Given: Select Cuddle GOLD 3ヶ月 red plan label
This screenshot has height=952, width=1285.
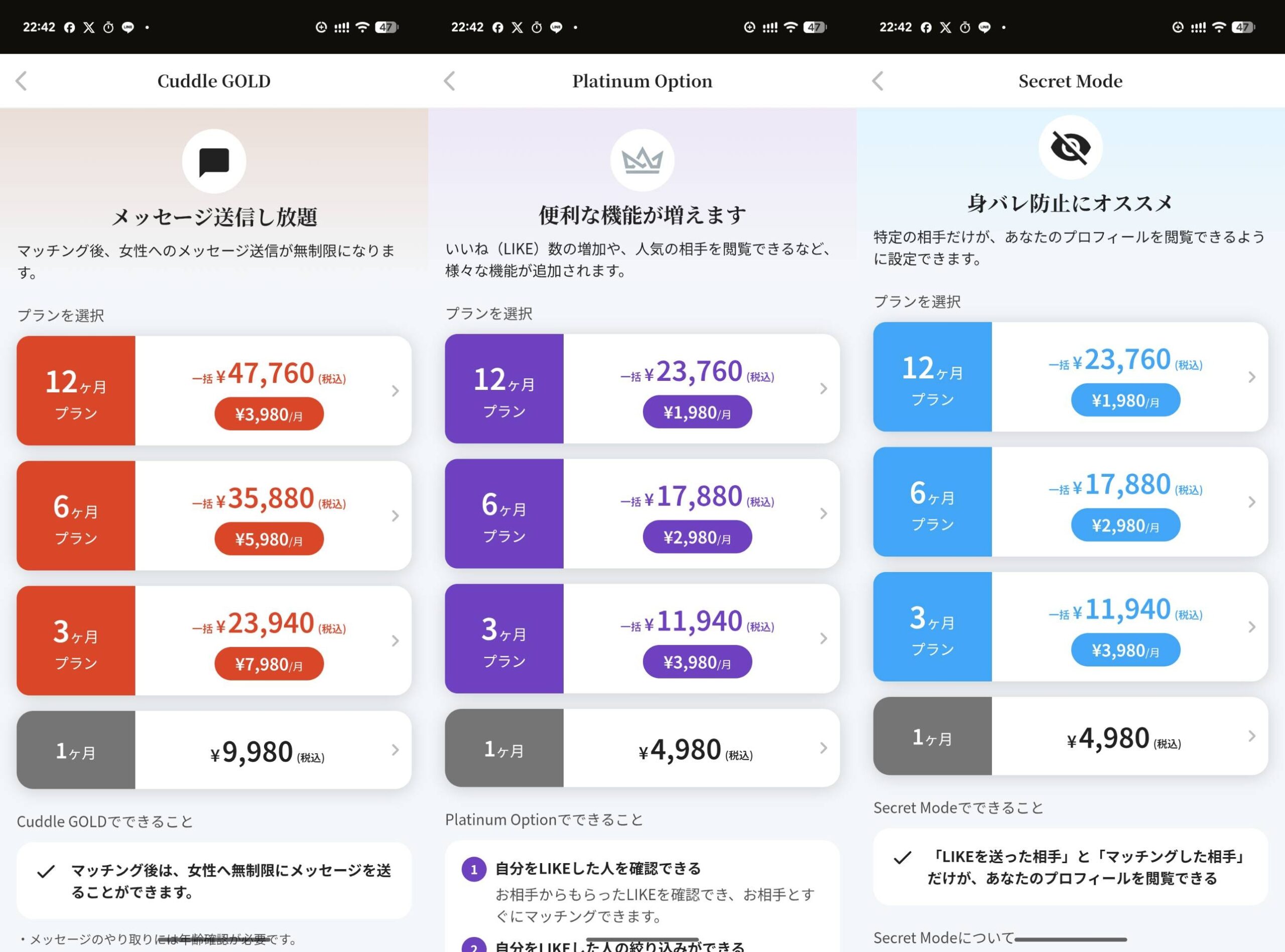Looking at the screenshot, I should coord(76,641).
